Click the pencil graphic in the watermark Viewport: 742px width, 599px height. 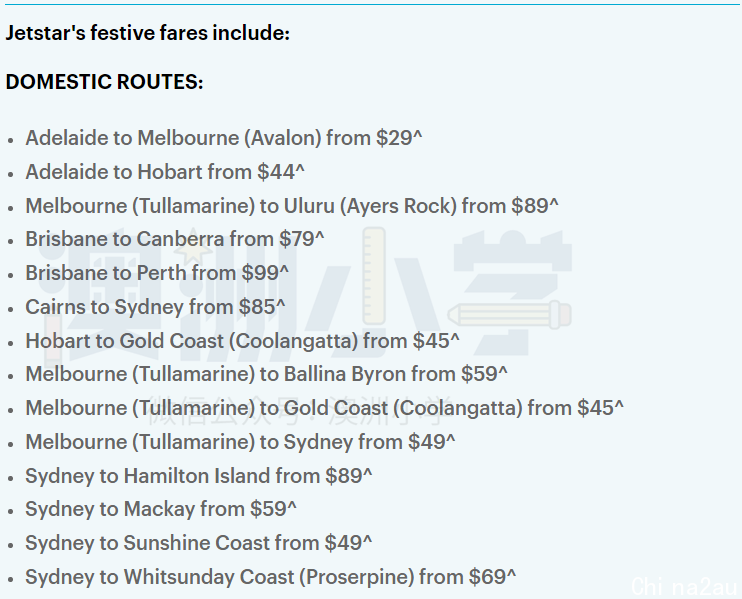(509, 315)
